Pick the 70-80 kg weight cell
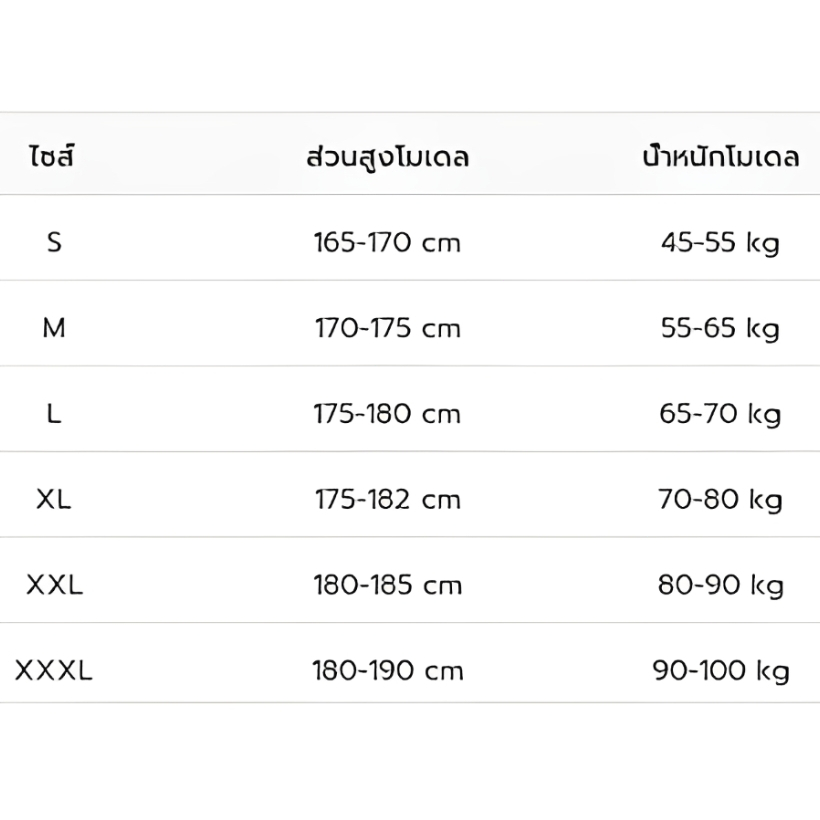 tap(720, 499)
